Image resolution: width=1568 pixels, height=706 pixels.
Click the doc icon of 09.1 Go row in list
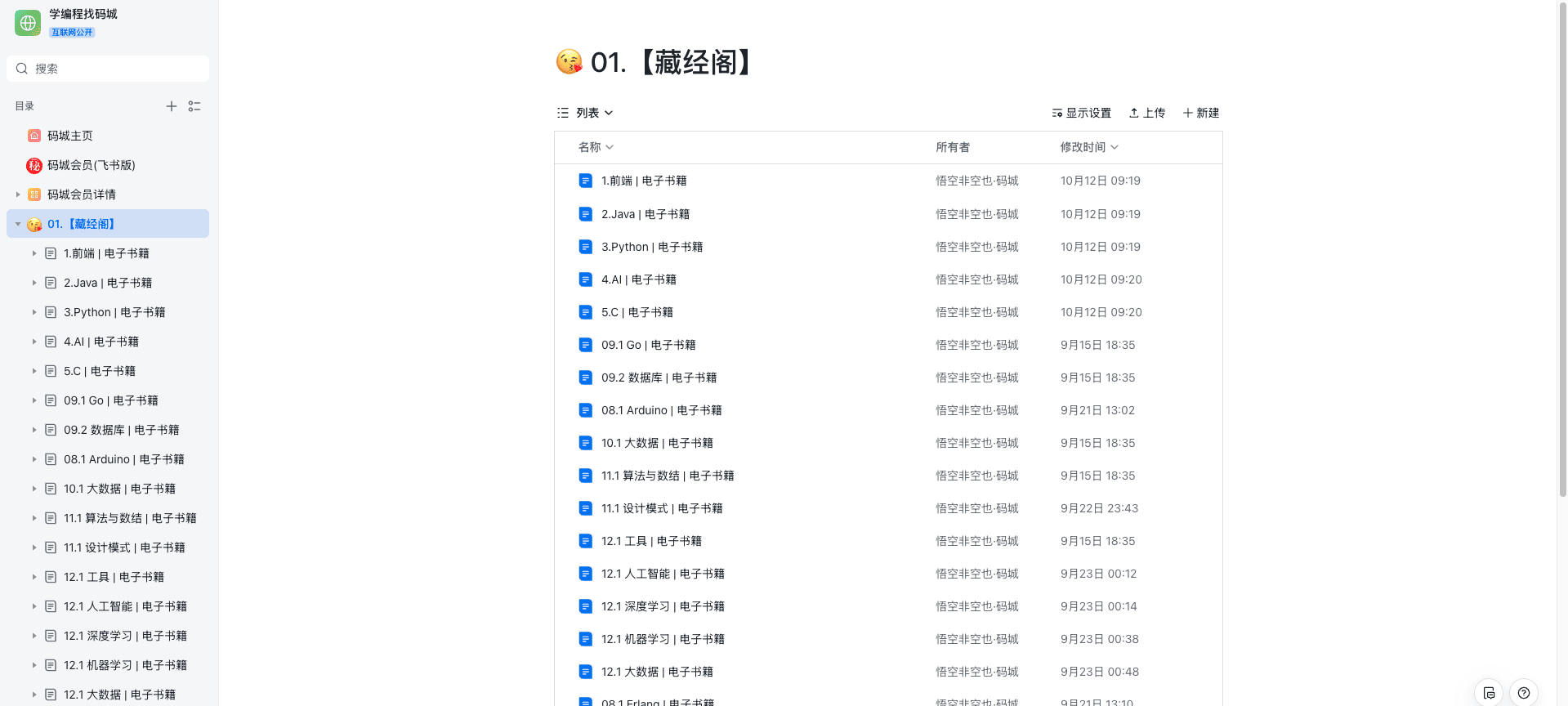[585, 345]
